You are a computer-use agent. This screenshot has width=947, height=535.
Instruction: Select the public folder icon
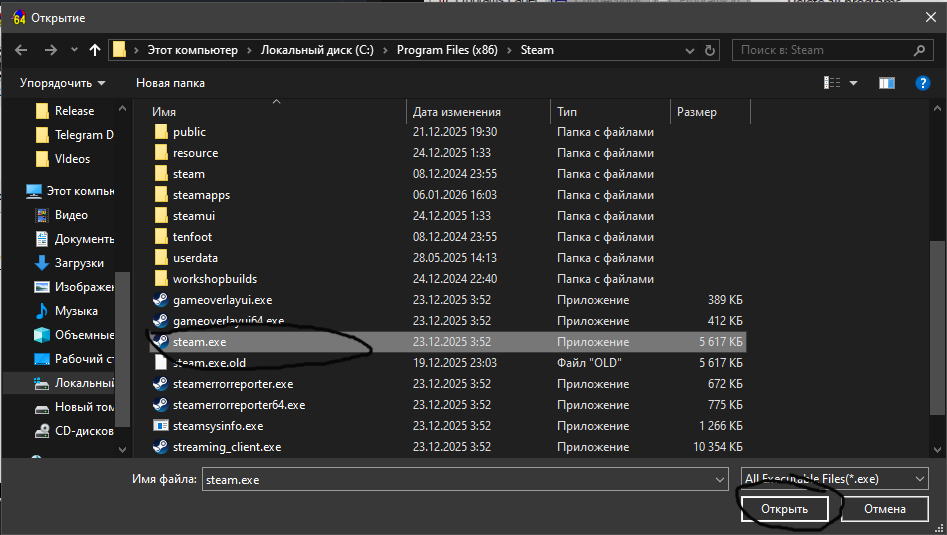pos(161,132)
